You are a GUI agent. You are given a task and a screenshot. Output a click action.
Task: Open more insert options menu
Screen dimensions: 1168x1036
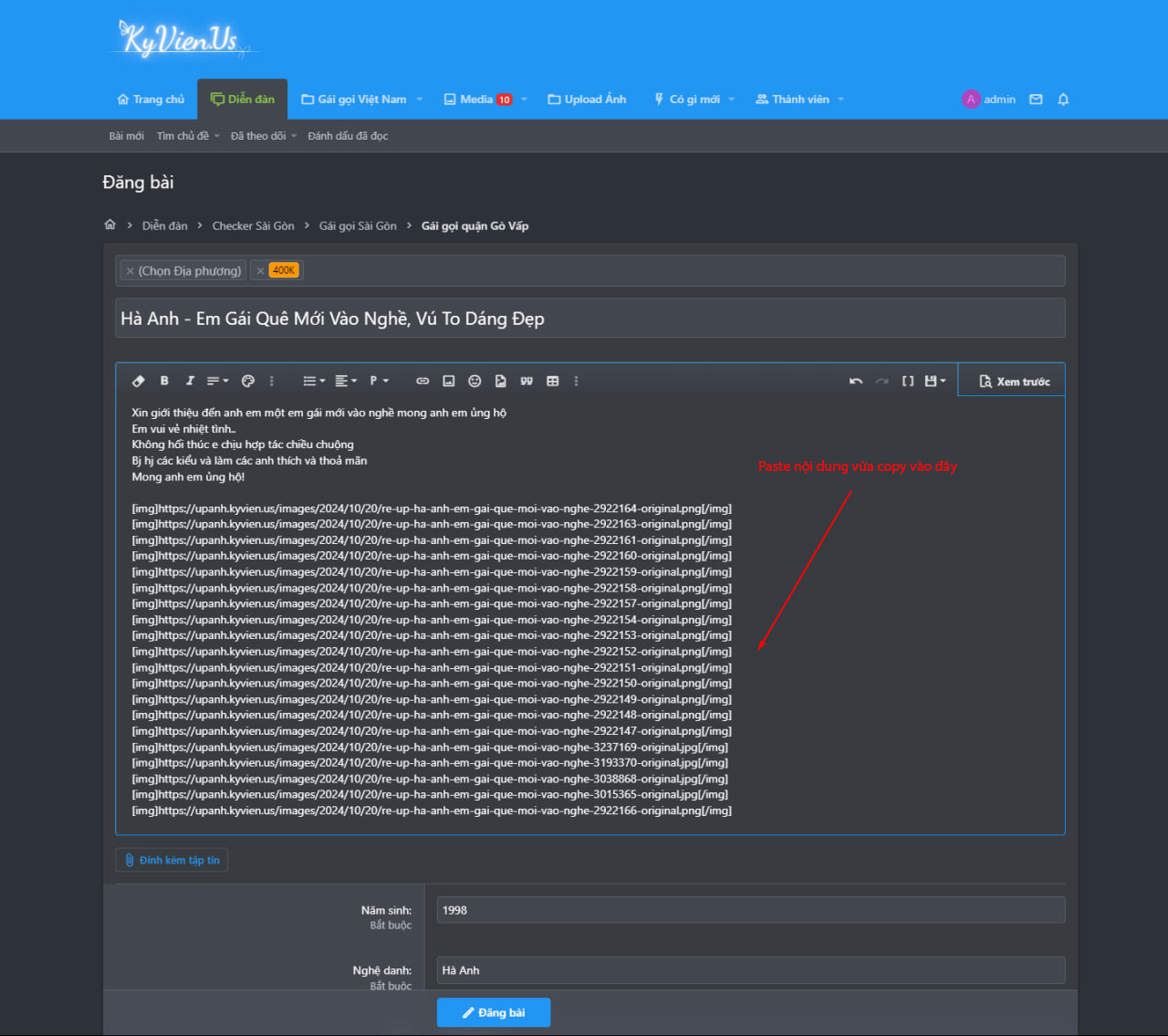coord(576,381)
